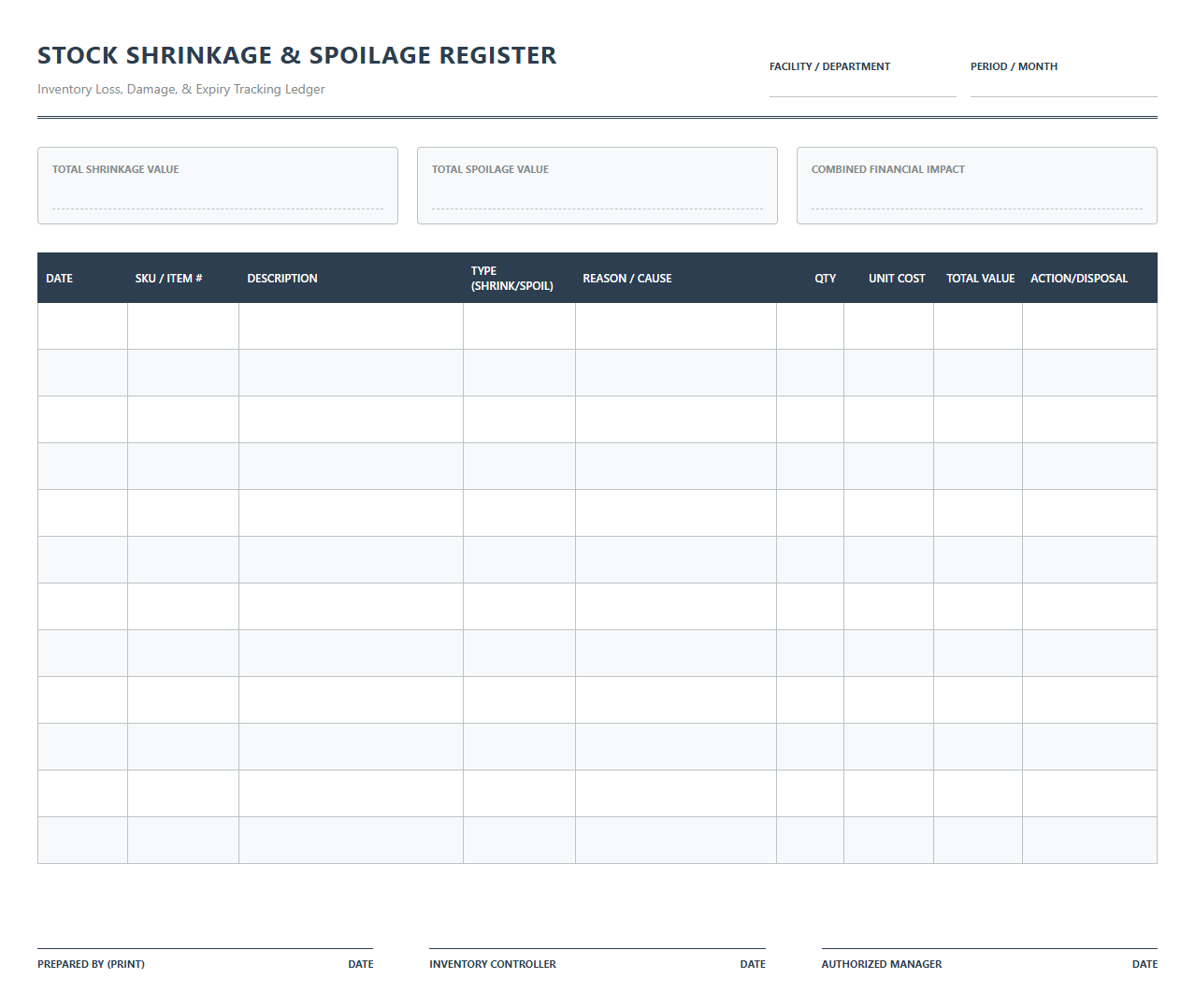1195x1008 pixels.
Task: Click the Combined Financial Impact box
Action: 977,185
